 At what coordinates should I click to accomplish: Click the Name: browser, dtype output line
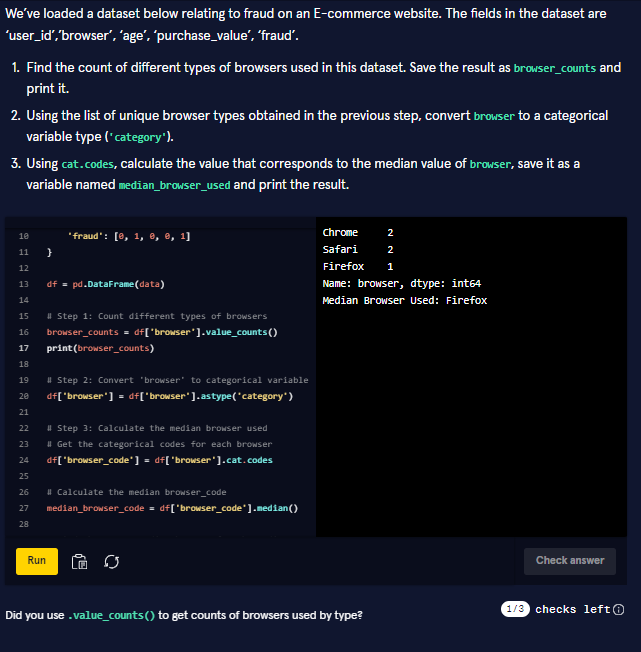click(x=402, y=284)
